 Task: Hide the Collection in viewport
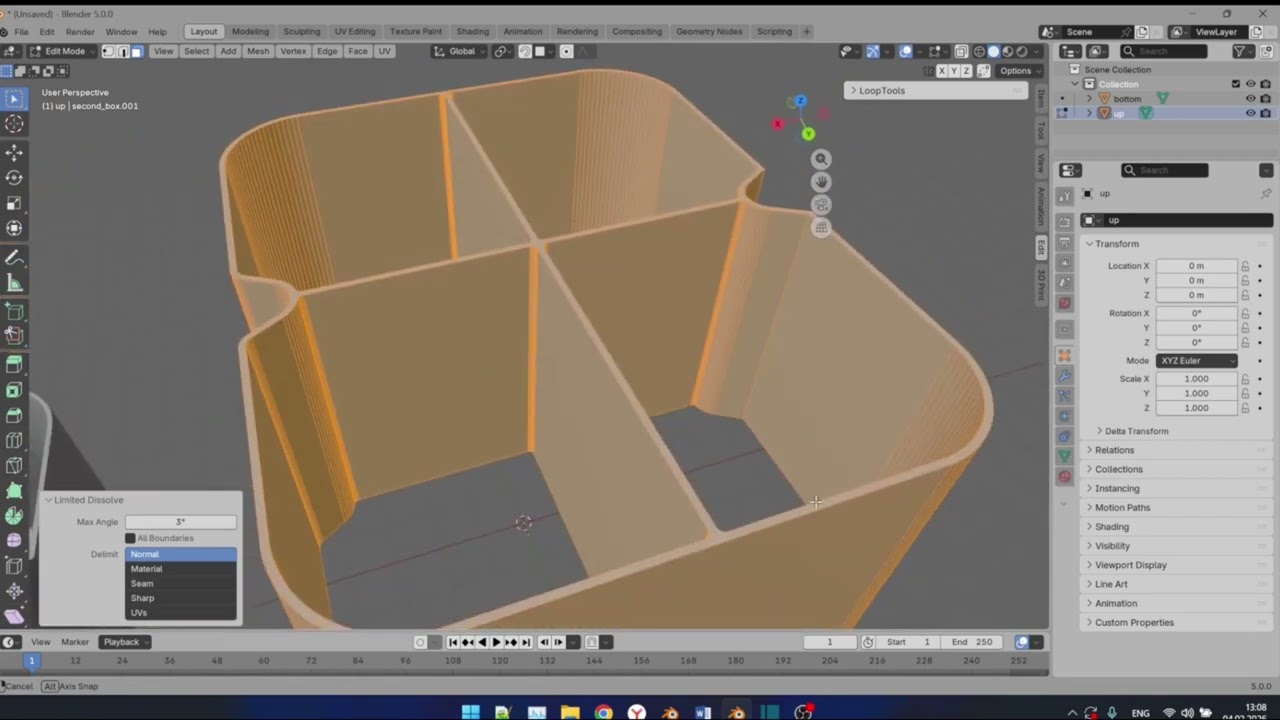[1250, 84]
